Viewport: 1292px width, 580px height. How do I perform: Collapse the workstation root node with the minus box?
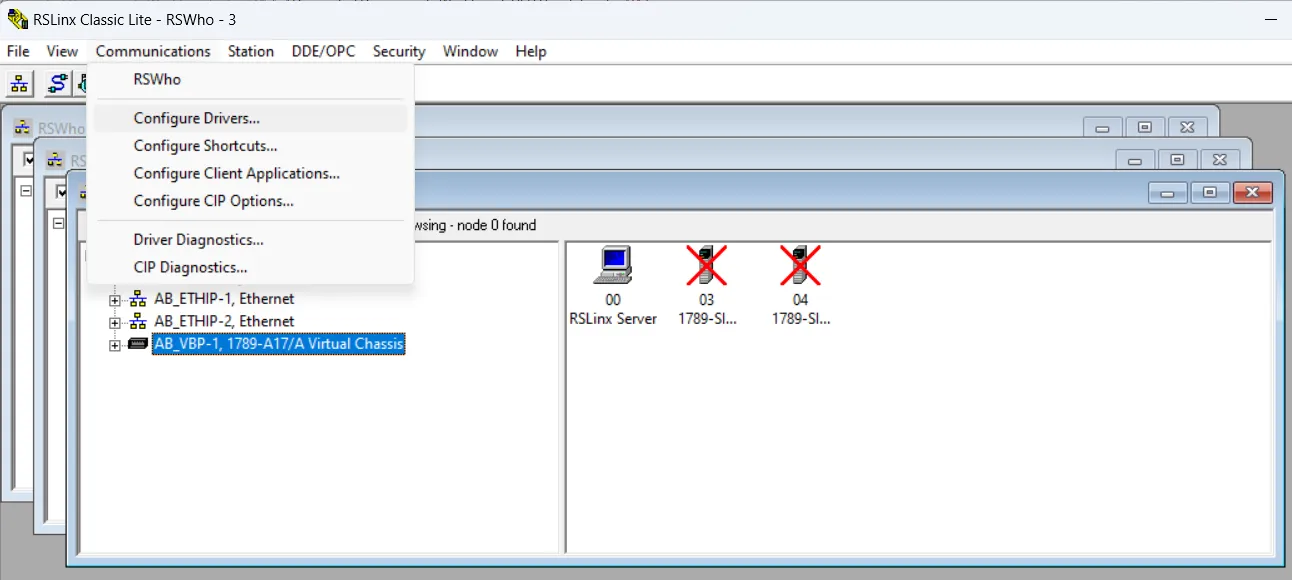coord(58,221)
